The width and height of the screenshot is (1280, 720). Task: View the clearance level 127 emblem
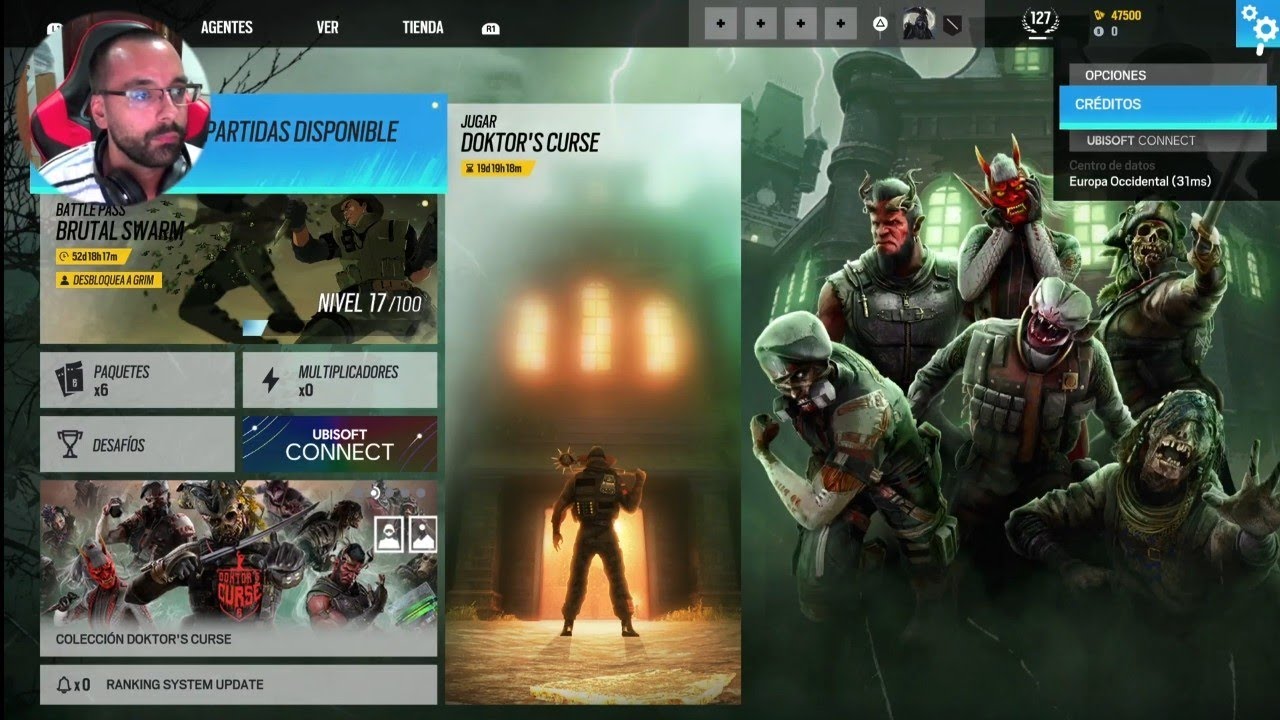click(1042, 22)
